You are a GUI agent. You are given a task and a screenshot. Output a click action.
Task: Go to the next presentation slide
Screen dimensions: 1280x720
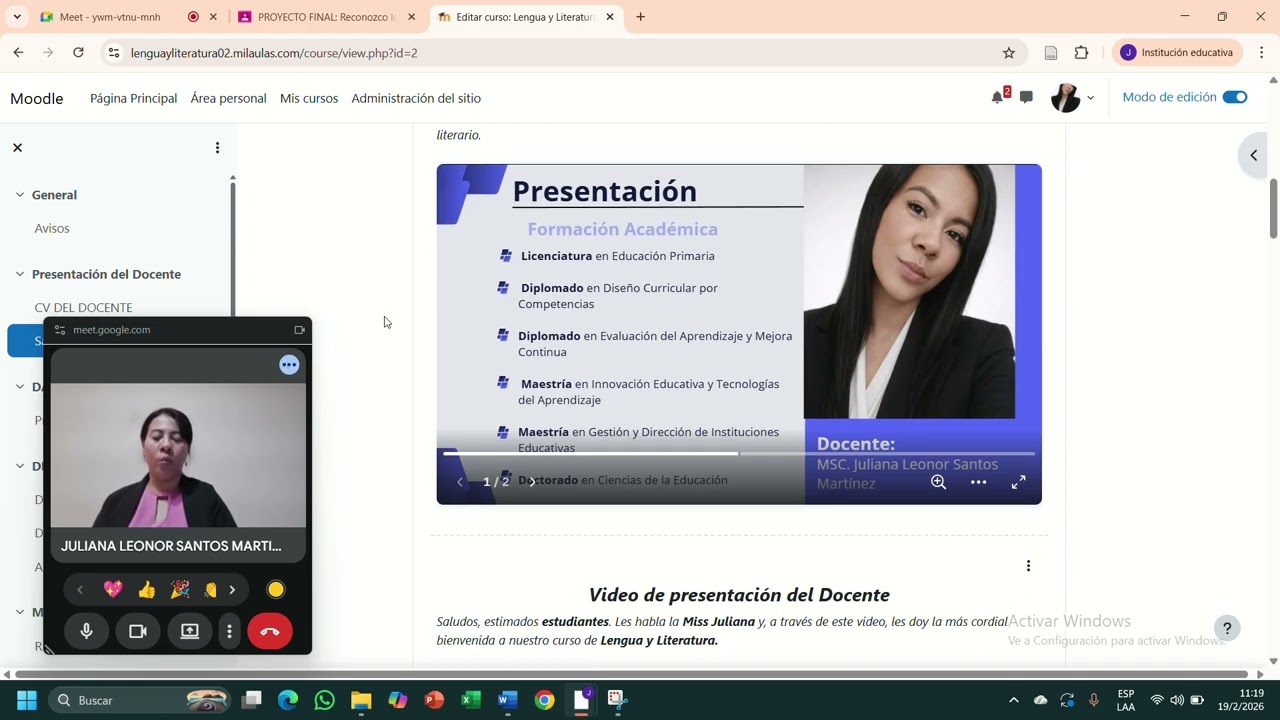pyautogui.click(x=531, y=481)
